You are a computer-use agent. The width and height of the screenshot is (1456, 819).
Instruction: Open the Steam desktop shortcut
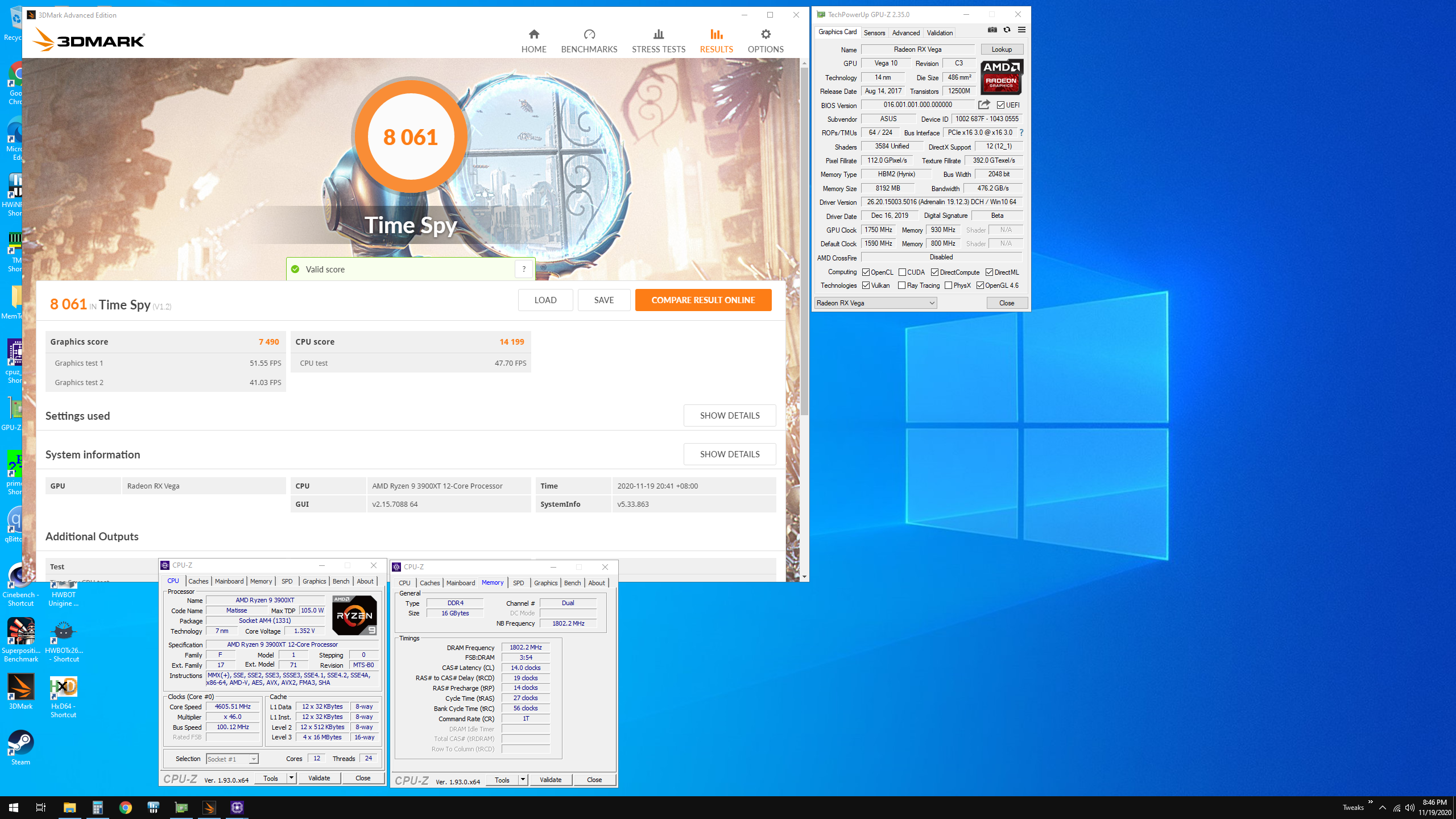(21, 747)
